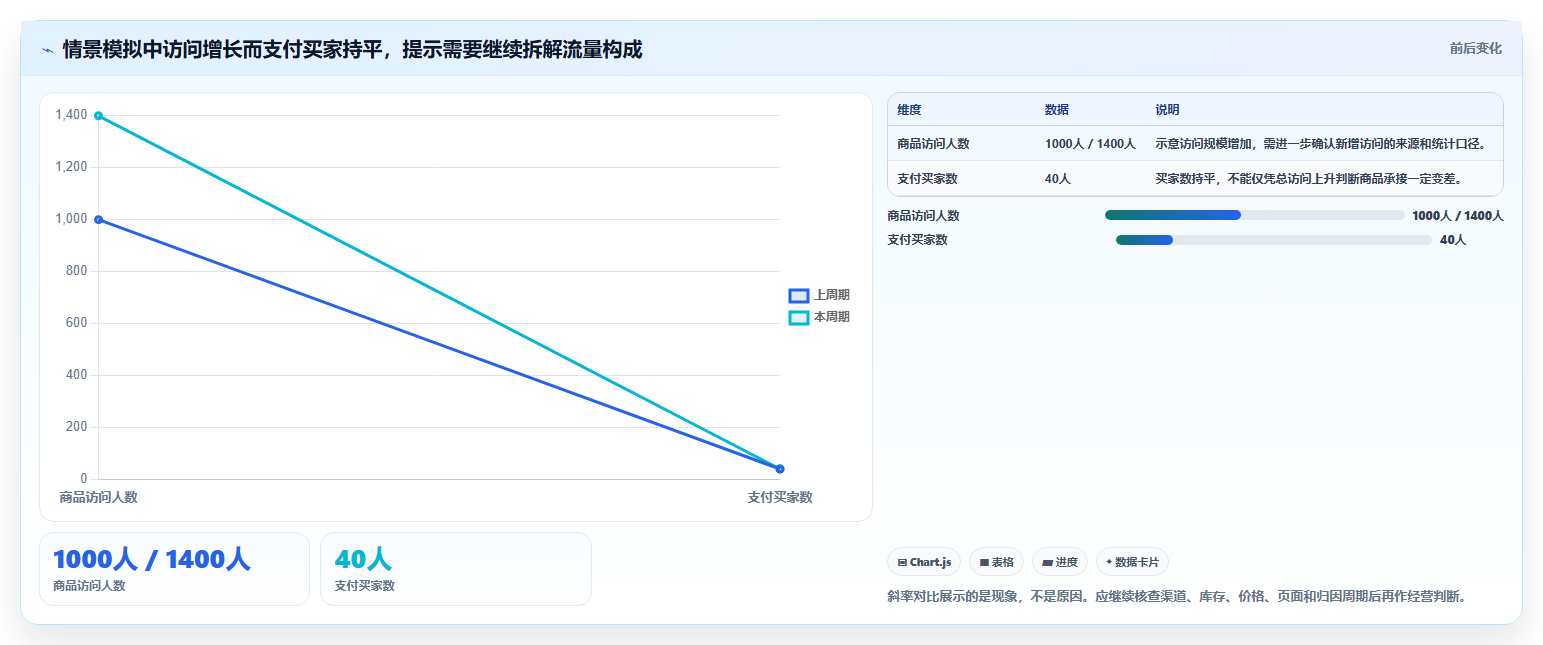Click the description starting 买家数持平
The height and width of the screenshot is (645, 1543).
(1309, 179)
